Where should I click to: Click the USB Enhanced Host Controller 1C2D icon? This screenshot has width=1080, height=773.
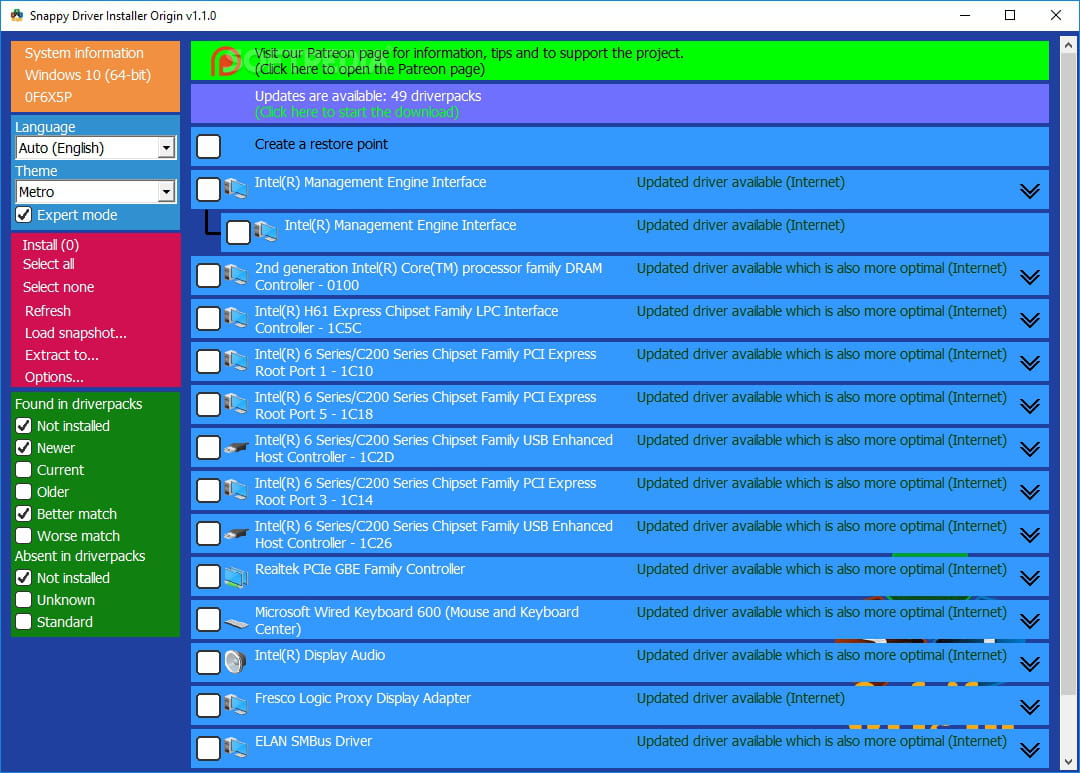236,448
